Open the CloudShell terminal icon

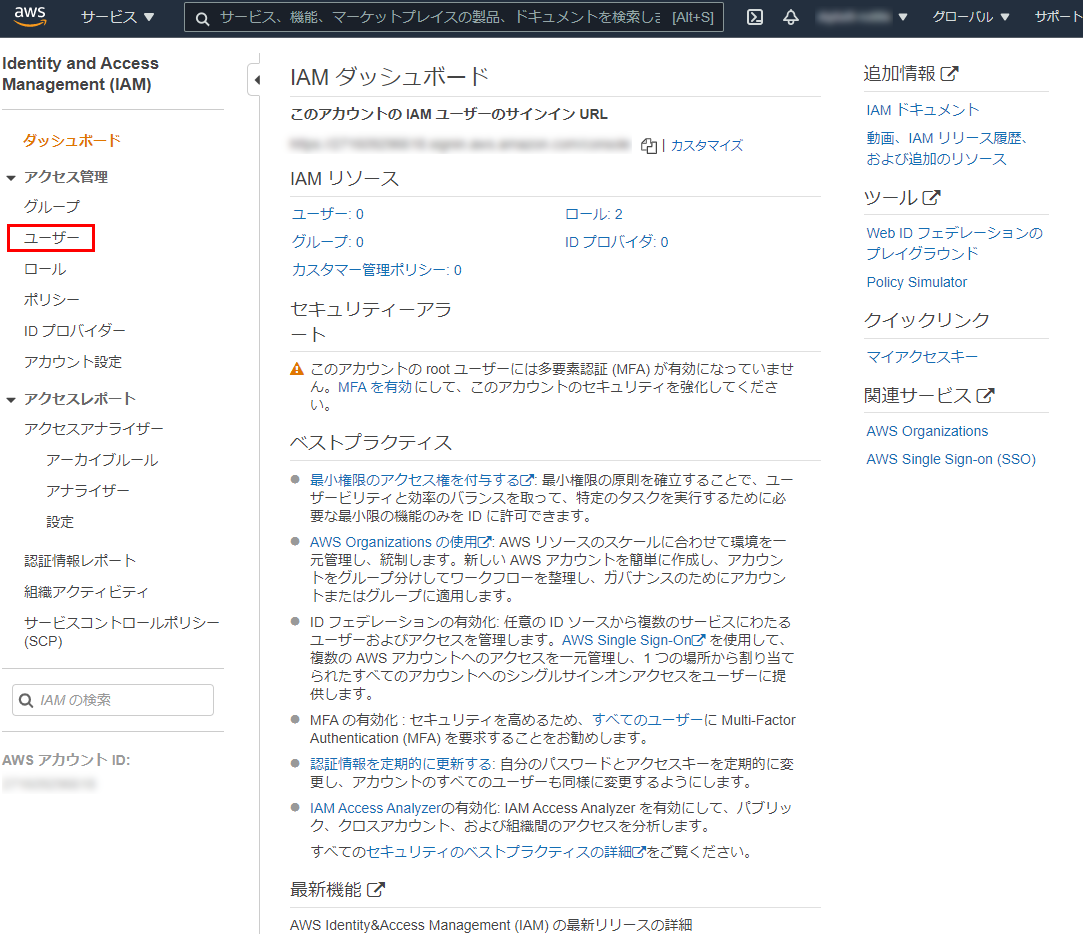point(755,17)
